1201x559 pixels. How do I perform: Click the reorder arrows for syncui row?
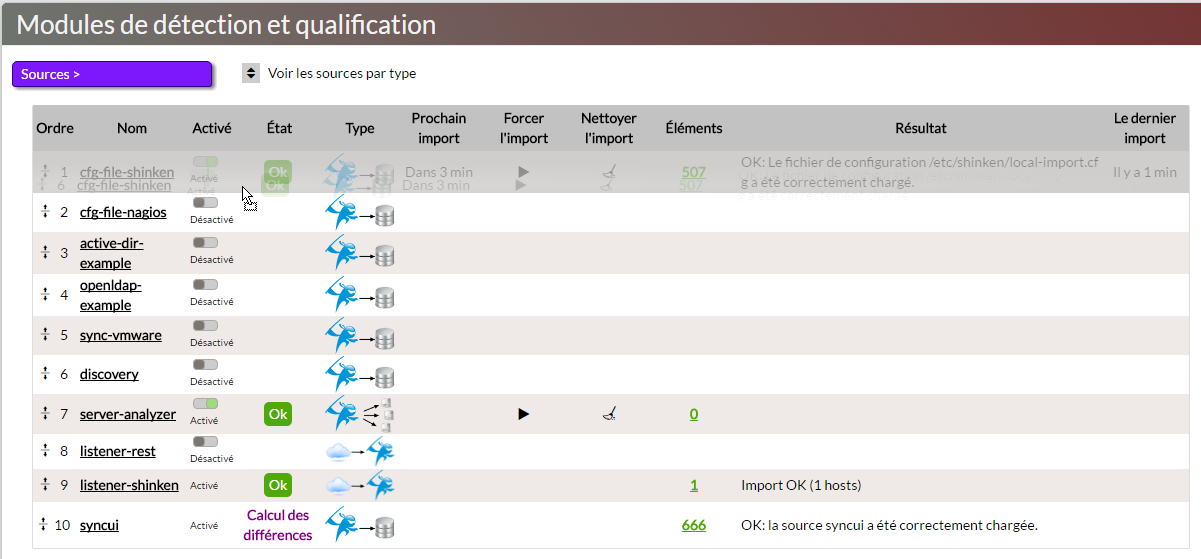click(44, 525)
